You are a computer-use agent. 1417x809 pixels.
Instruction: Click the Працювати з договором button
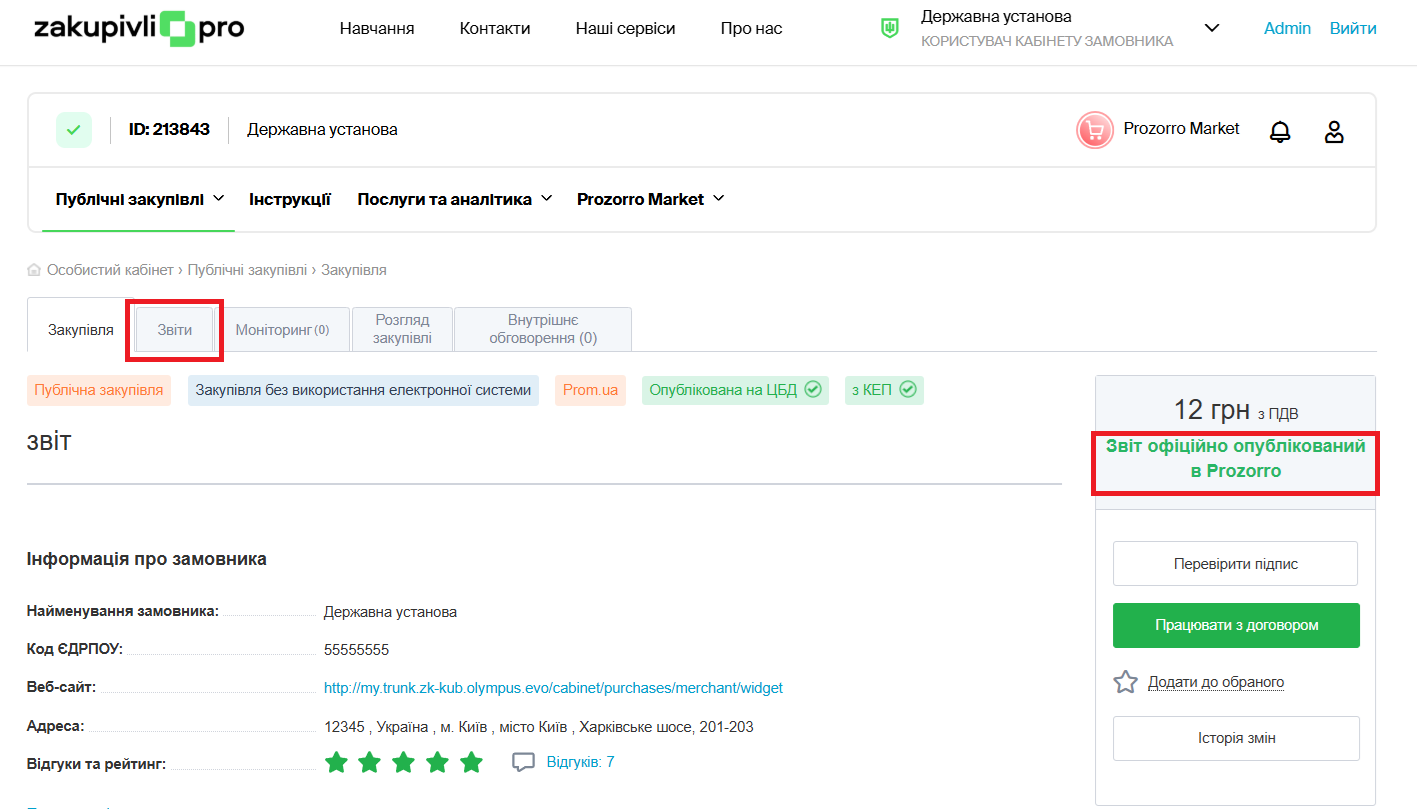click(x=1236, y=625)
